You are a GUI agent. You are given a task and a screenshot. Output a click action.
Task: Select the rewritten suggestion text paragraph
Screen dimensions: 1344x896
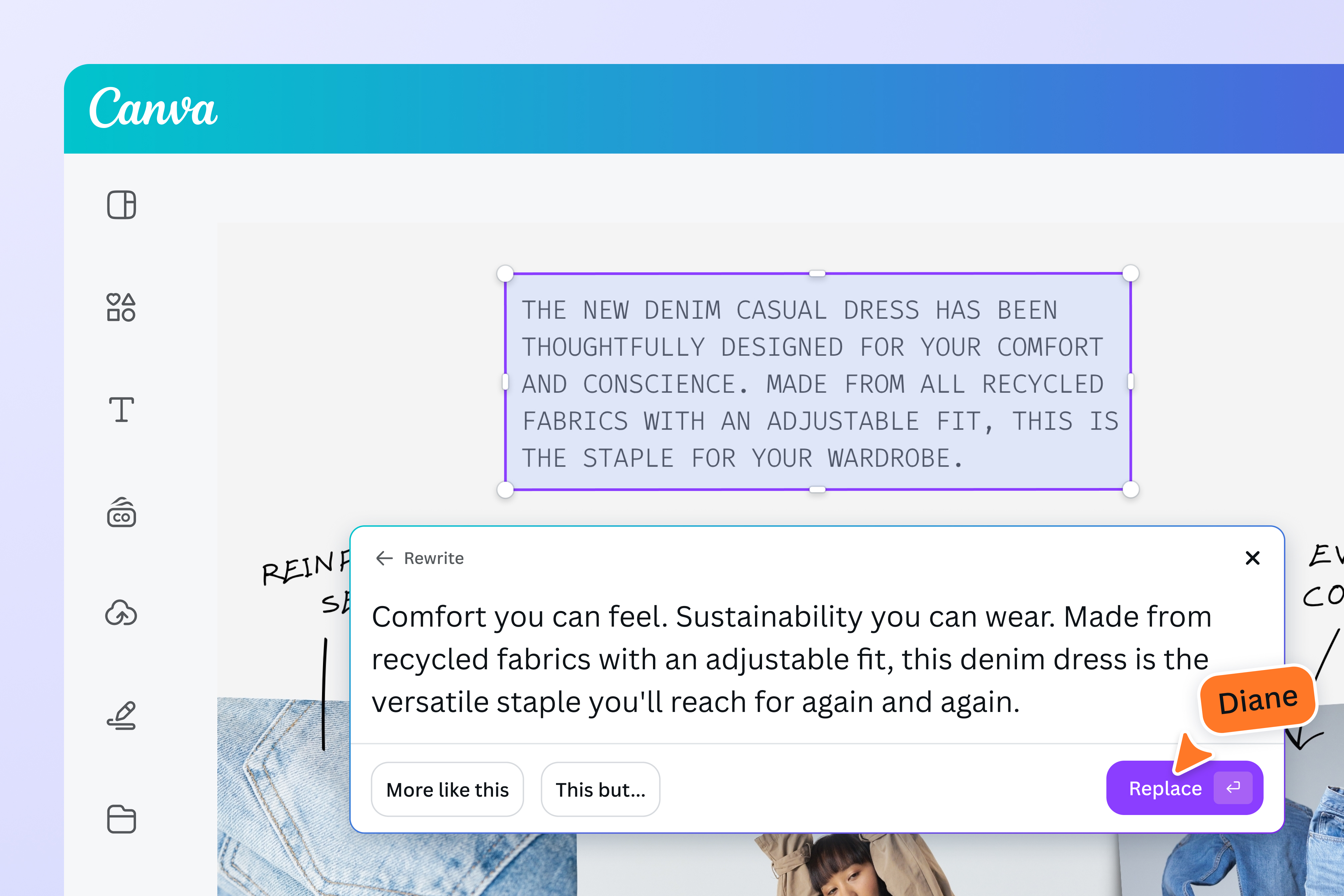tap(791, 659)
